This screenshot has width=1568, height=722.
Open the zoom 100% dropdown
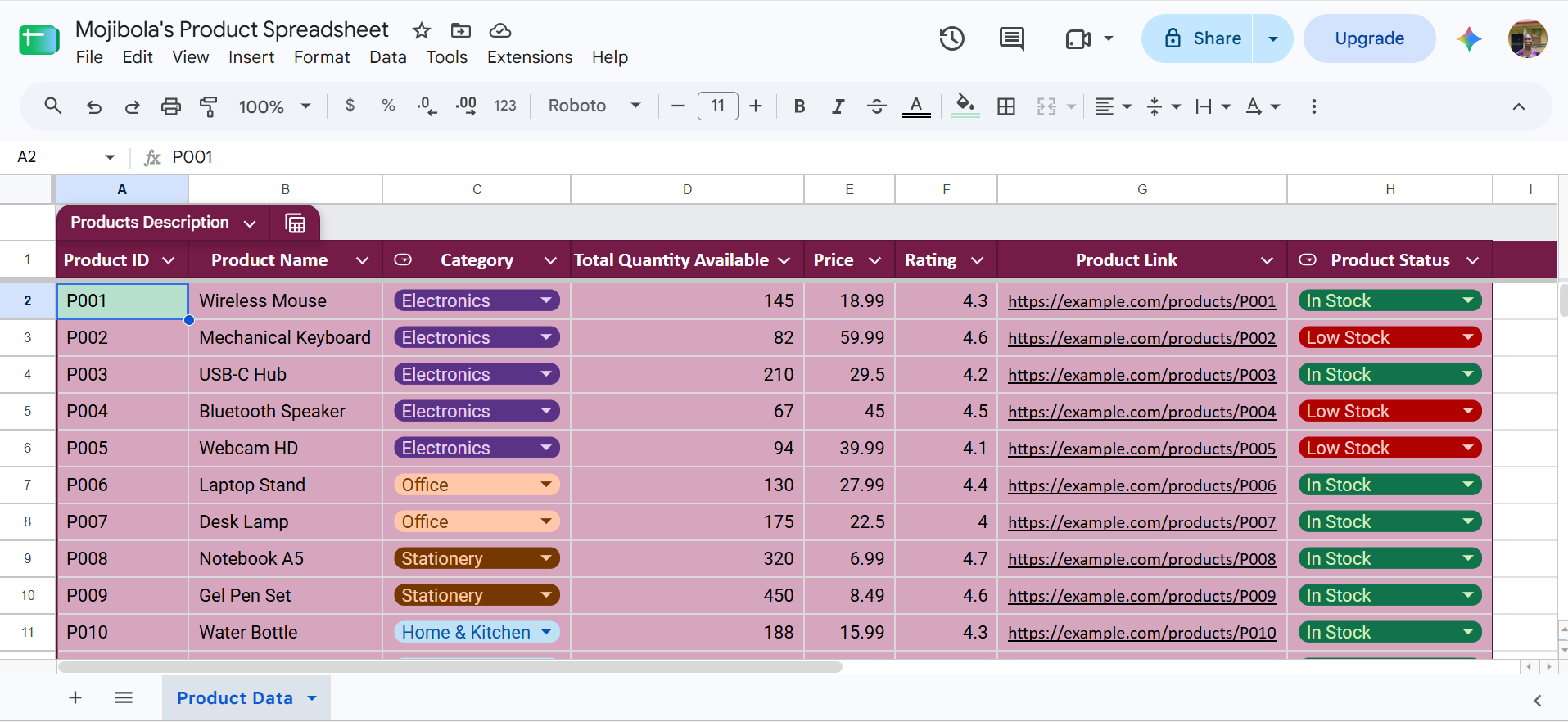click(274, 106)
